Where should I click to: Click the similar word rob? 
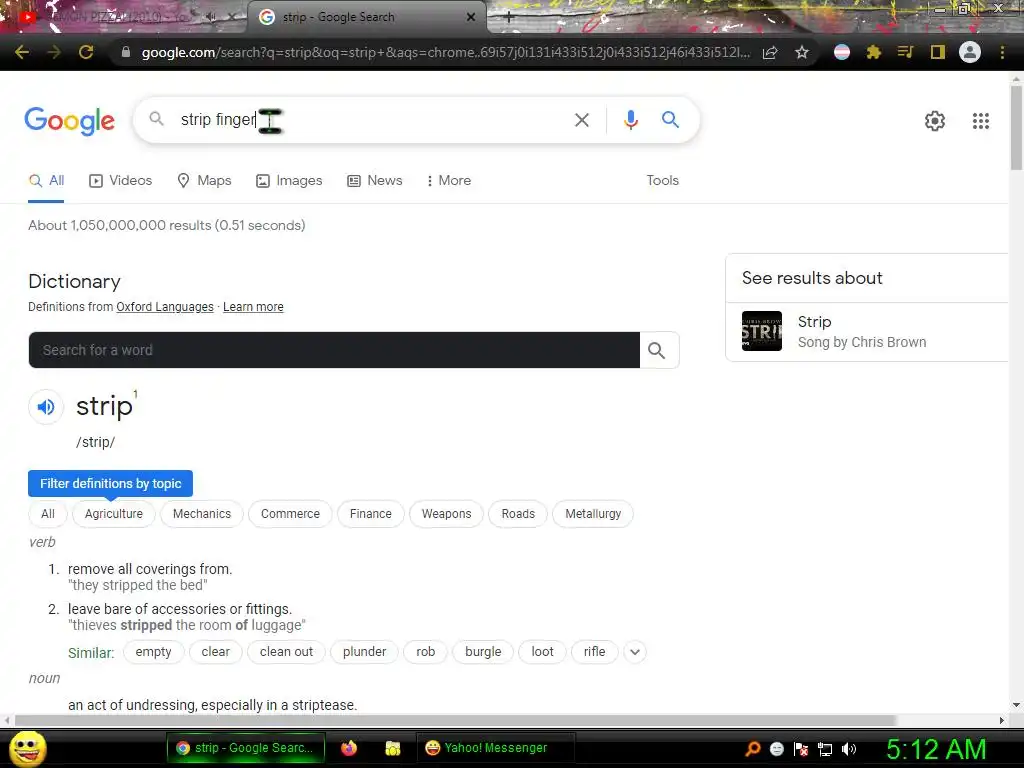(425, 652)
